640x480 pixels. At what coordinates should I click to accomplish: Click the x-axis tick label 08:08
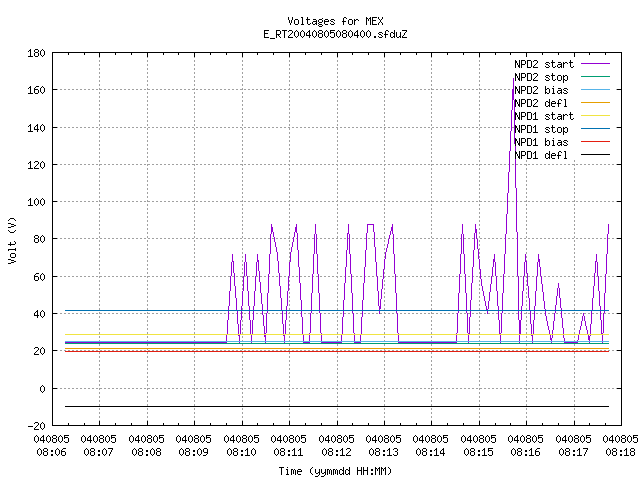[146, 452]
